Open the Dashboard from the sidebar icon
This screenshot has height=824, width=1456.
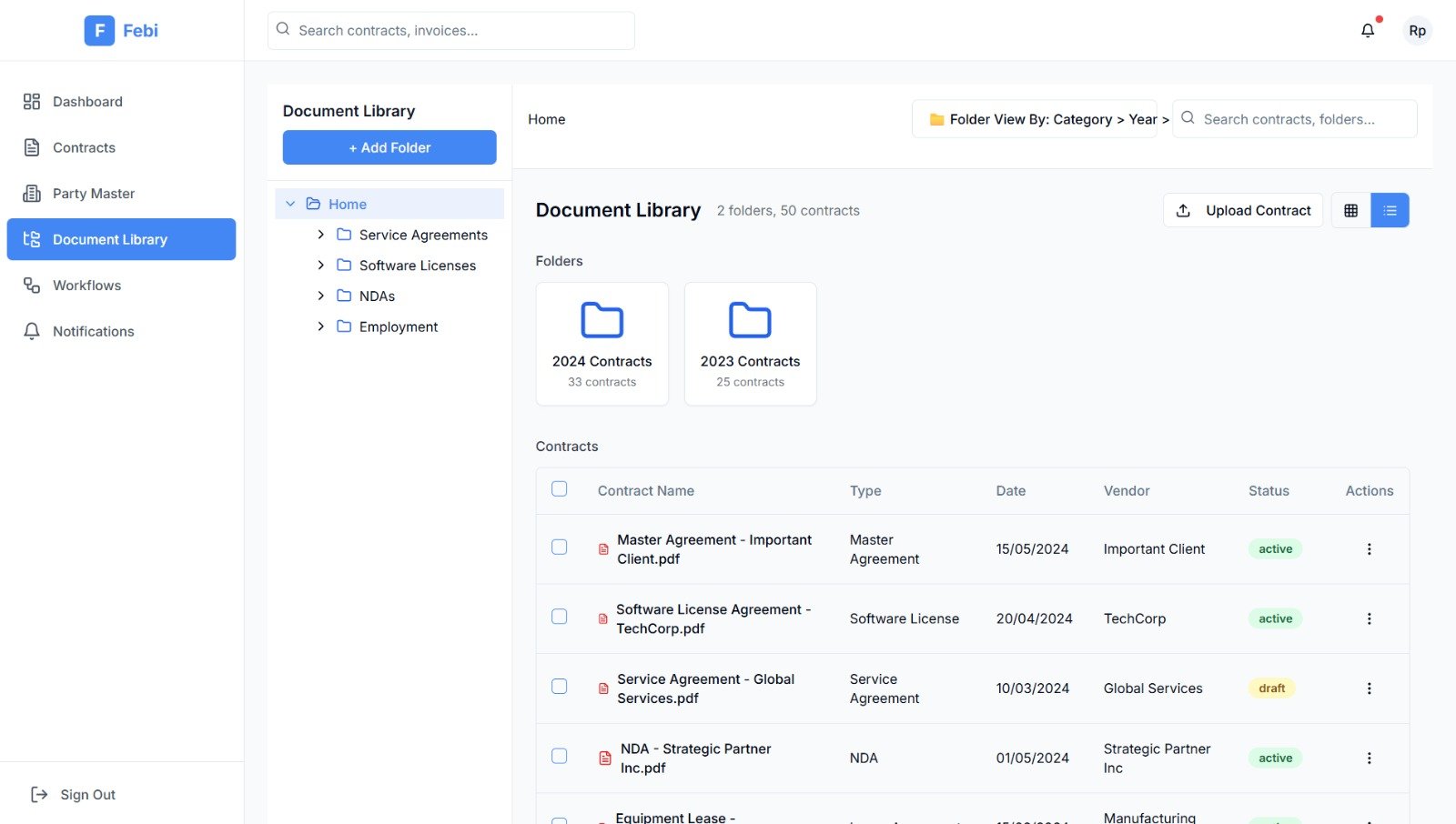coord(31,101)
